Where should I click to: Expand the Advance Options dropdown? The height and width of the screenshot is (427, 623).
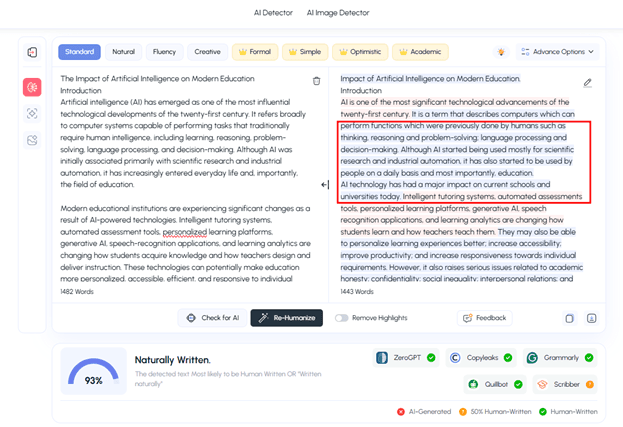point(557,52)
